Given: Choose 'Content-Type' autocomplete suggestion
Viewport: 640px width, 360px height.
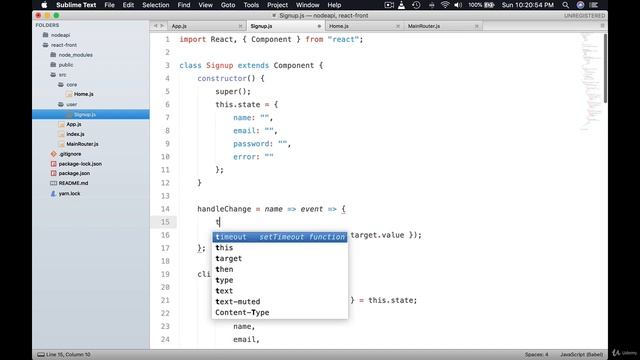Looking at the screenshot, I should (280, 312).
